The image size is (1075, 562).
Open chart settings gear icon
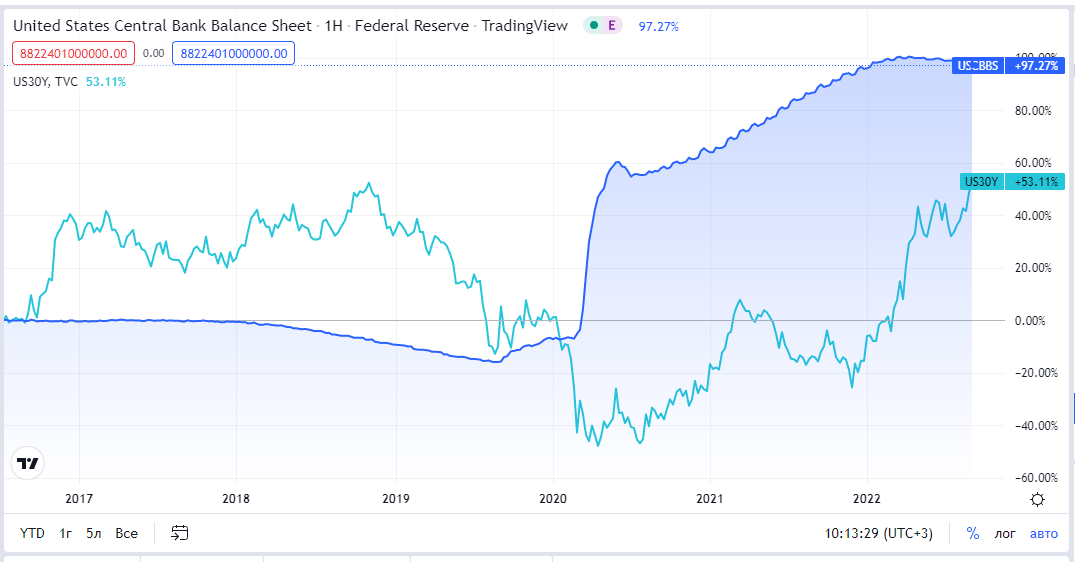click(1038, 499)
